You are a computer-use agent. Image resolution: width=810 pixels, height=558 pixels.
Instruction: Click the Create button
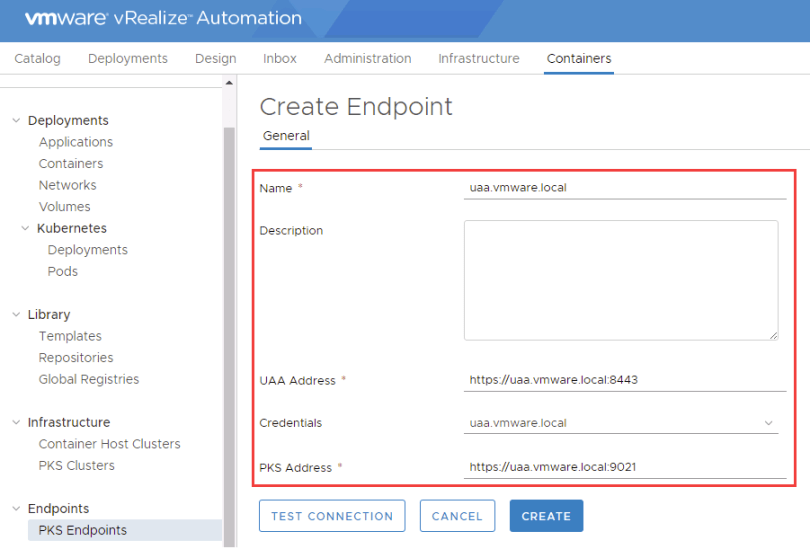tap(546, 516)
